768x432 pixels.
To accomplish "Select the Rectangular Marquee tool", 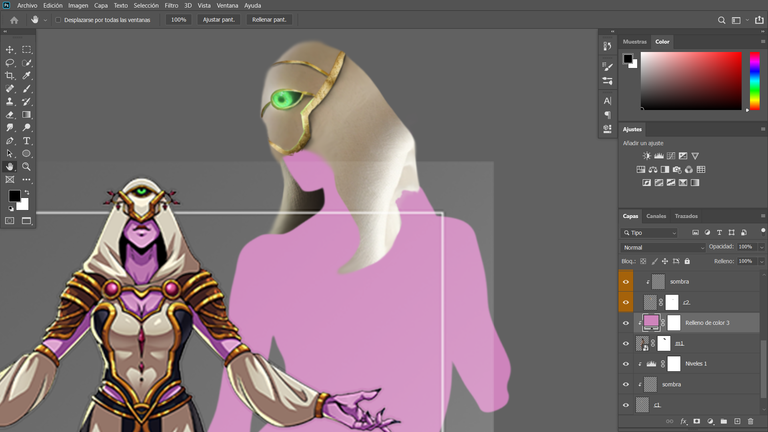I will (26, 49).
